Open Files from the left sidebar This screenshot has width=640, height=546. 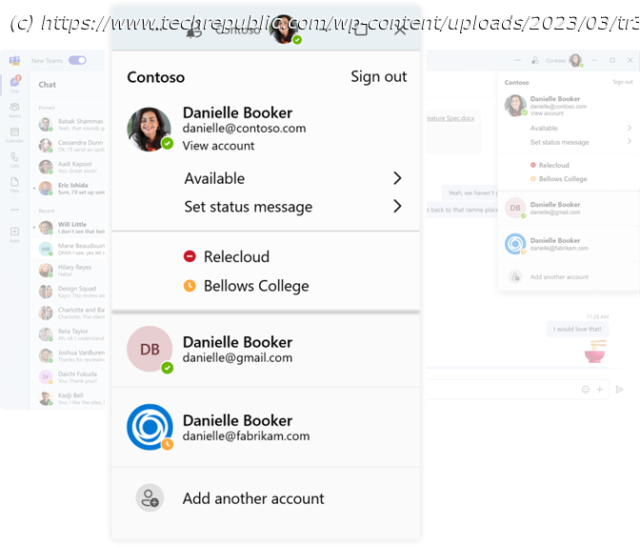click(15, 184)
